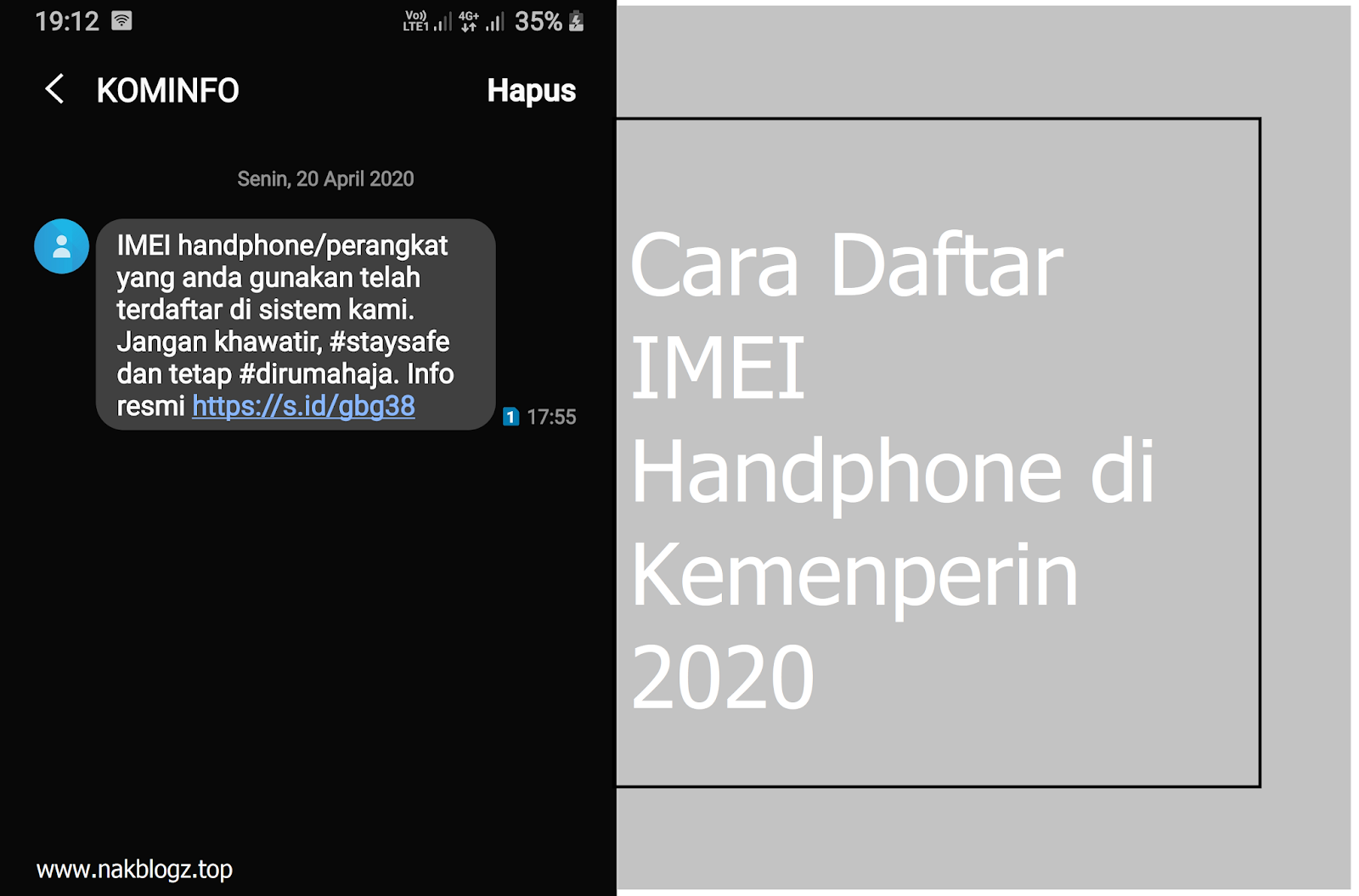Viewport: 1359px width, 896px height.
Task: Tap the Wi-Fi status bar icon
Action: [121, 20]
